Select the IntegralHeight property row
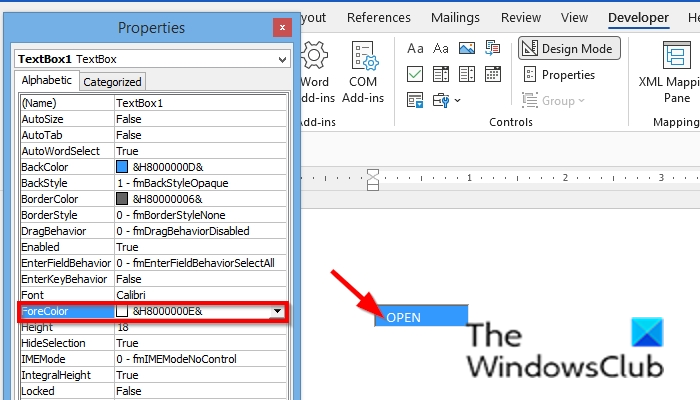The height and width of the screenshot is (400, 700). (153, 375)
